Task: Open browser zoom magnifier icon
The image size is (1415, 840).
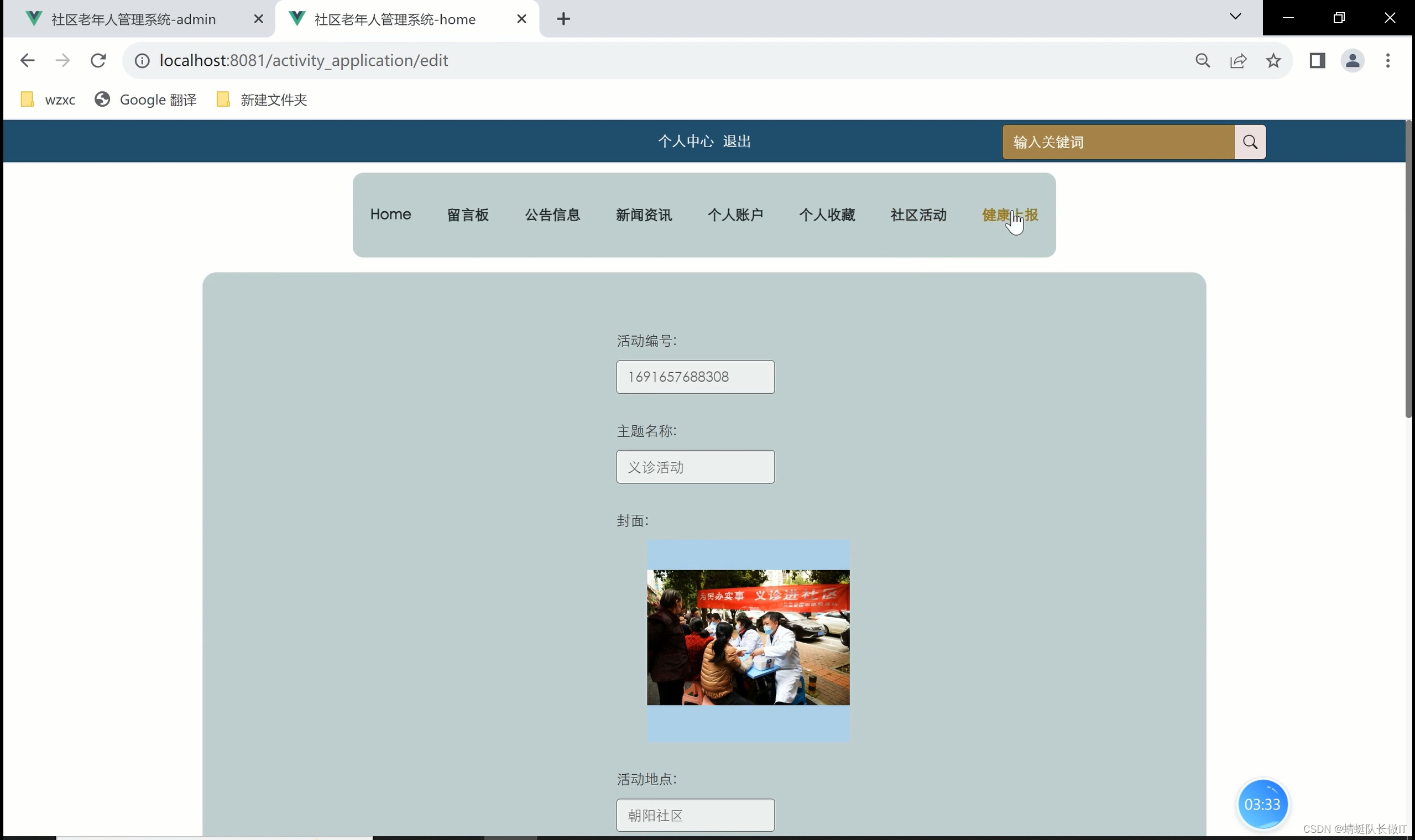Action: point(1202,61)
